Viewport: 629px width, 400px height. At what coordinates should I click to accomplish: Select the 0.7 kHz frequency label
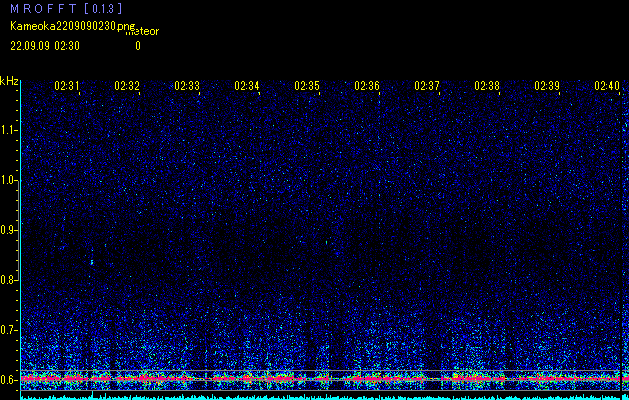9,330
